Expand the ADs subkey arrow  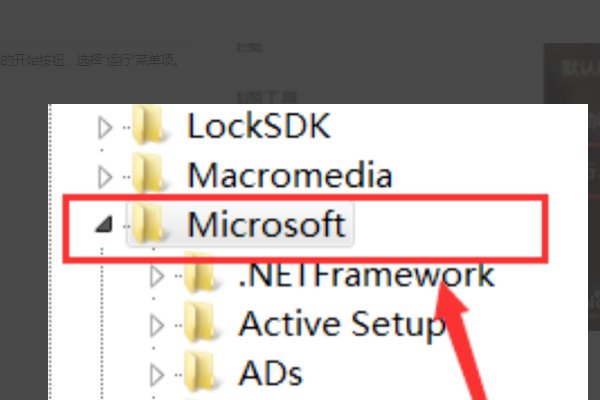coord(157,375)
